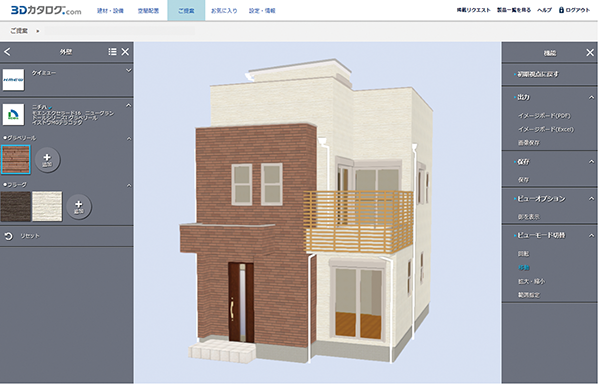
Task: Click the ケイミュー manufacturer name
Action: [44, 72]
